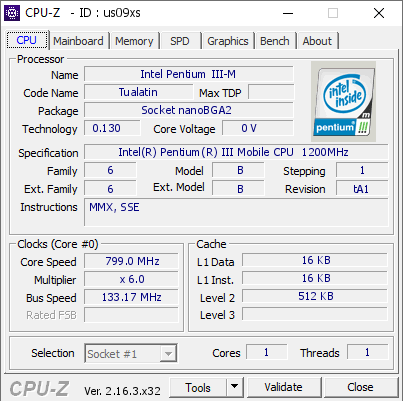403x401 pixels.
Task: Open the Tools dropdown arrow
Action: tap(235, 387)
